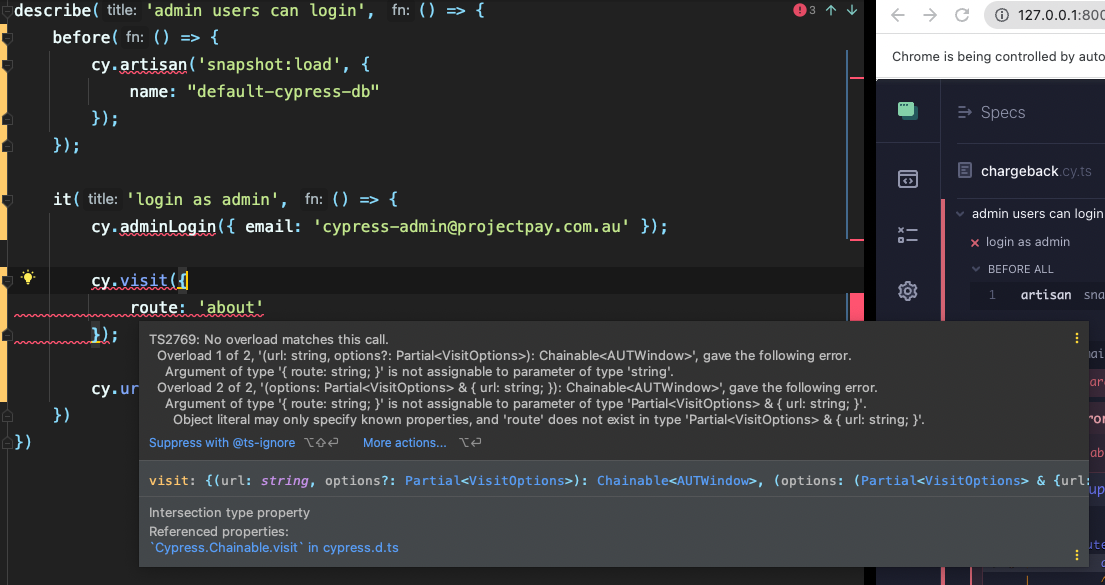
Task: Fold the before() block gutter marker
Action: (x=6, y=37)
